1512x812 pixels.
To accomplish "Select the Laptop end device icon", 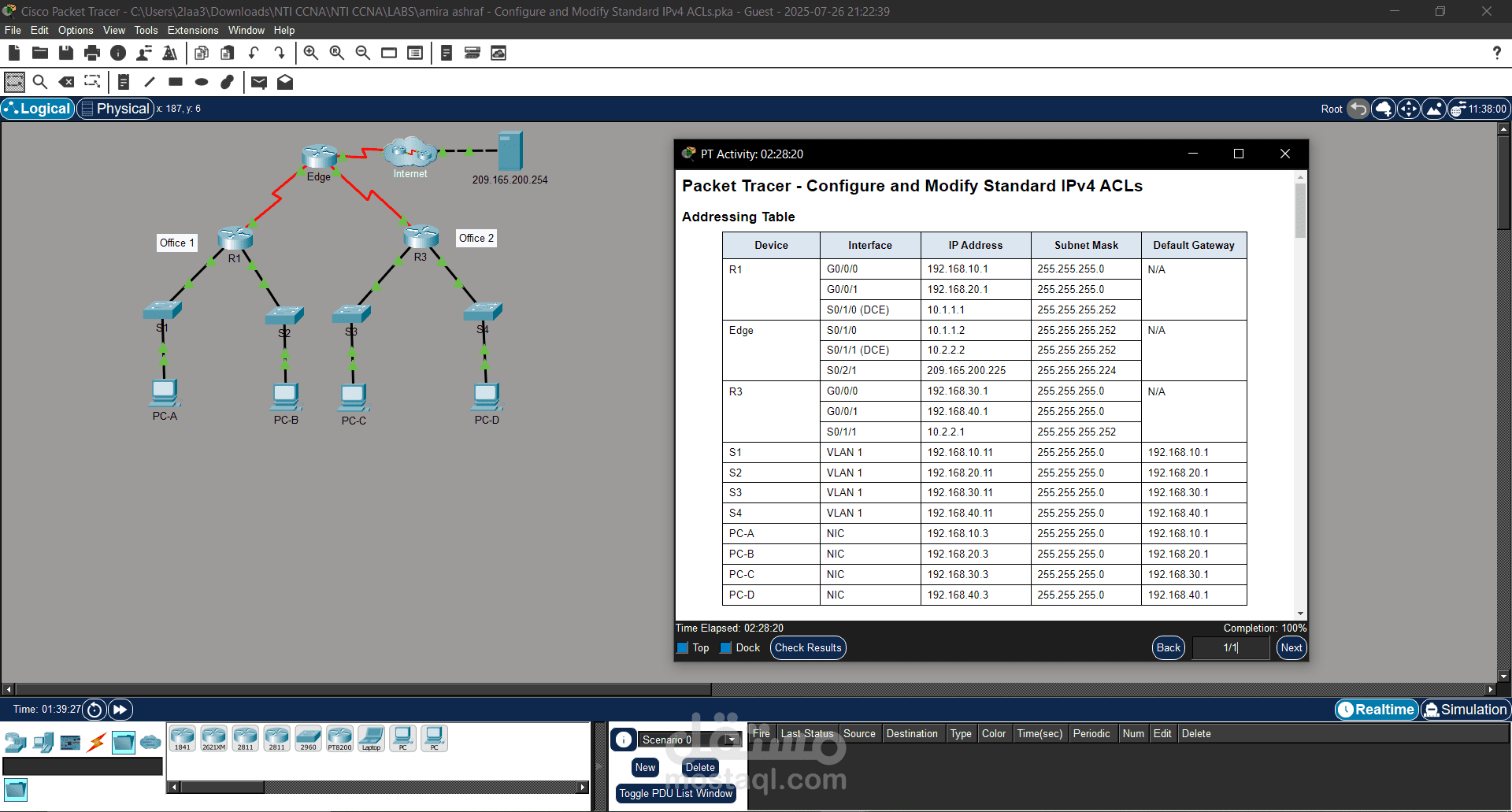I will click(370, 738).
